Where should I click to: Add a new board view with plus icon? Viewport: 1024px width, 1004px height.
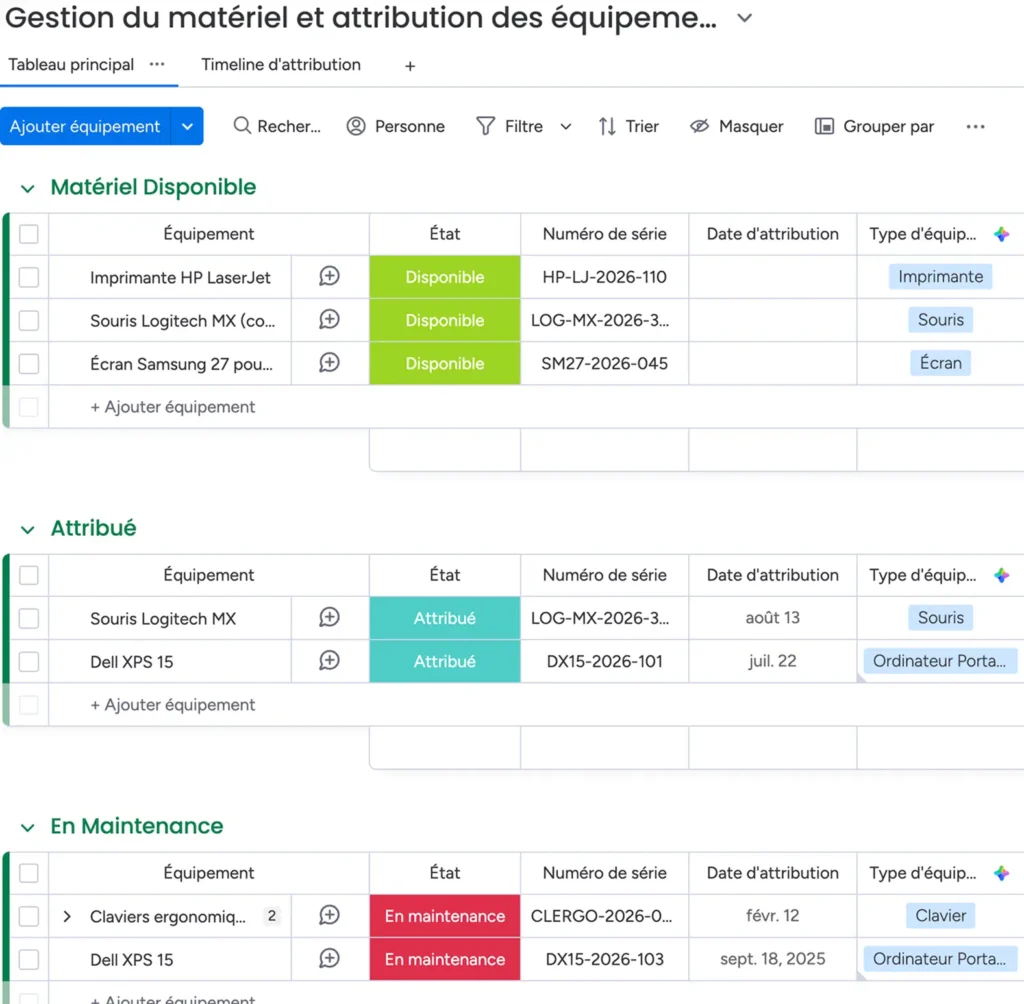tap(410, 66)
